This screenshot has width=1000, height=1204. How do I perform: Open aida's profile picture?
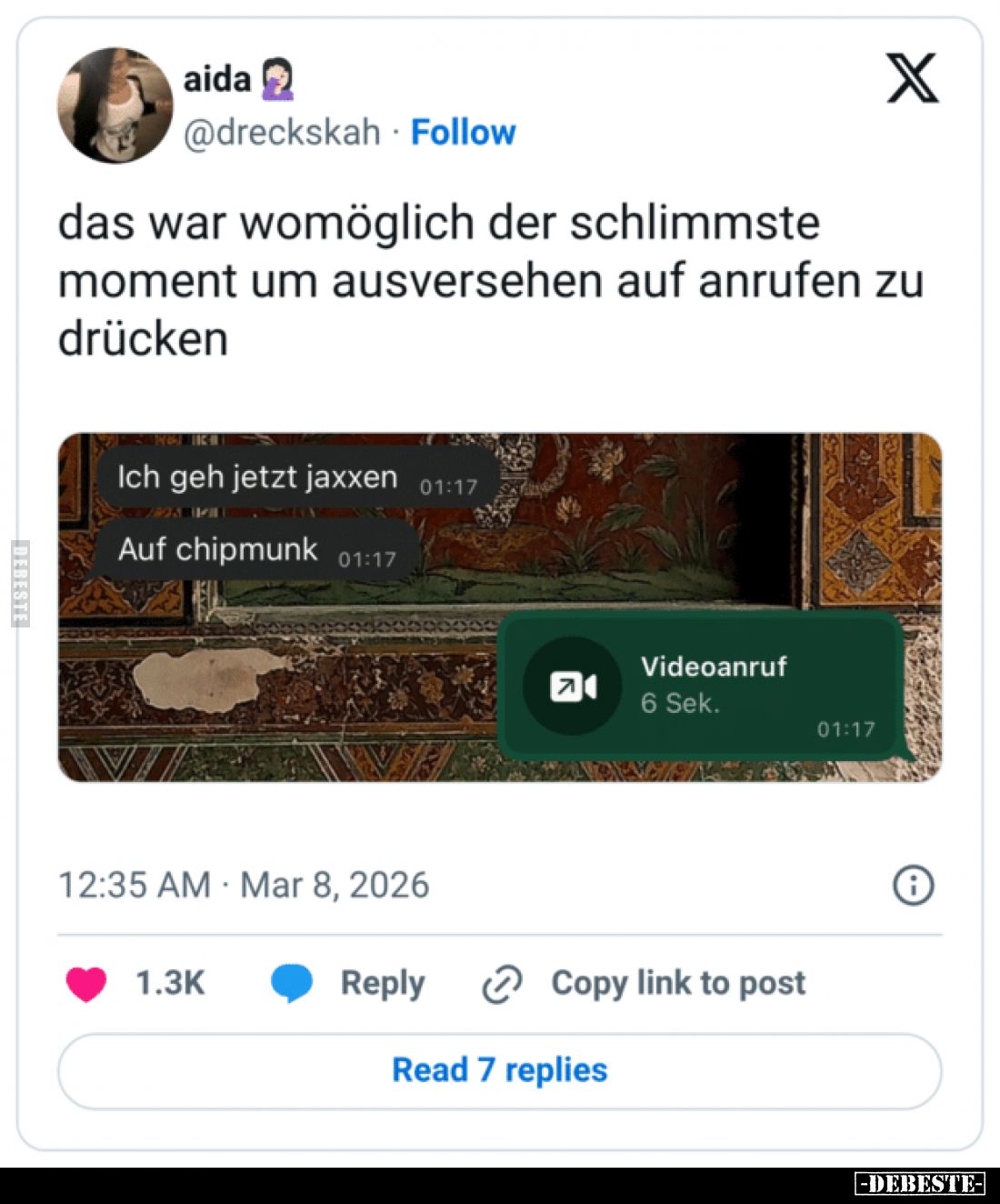[115, 105]
